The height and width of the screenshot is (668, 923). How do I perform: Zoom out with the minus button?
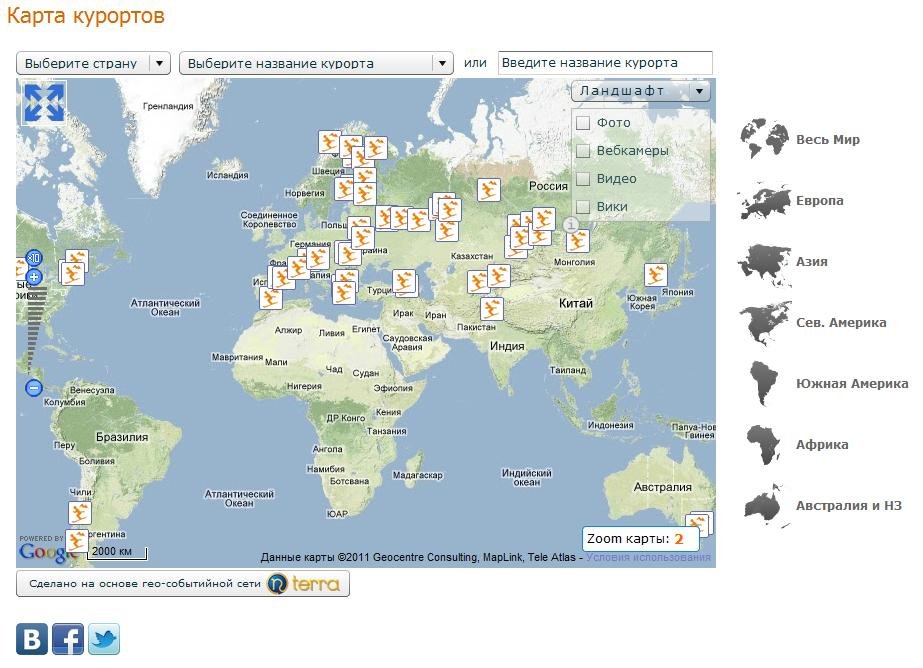point(34,388)
